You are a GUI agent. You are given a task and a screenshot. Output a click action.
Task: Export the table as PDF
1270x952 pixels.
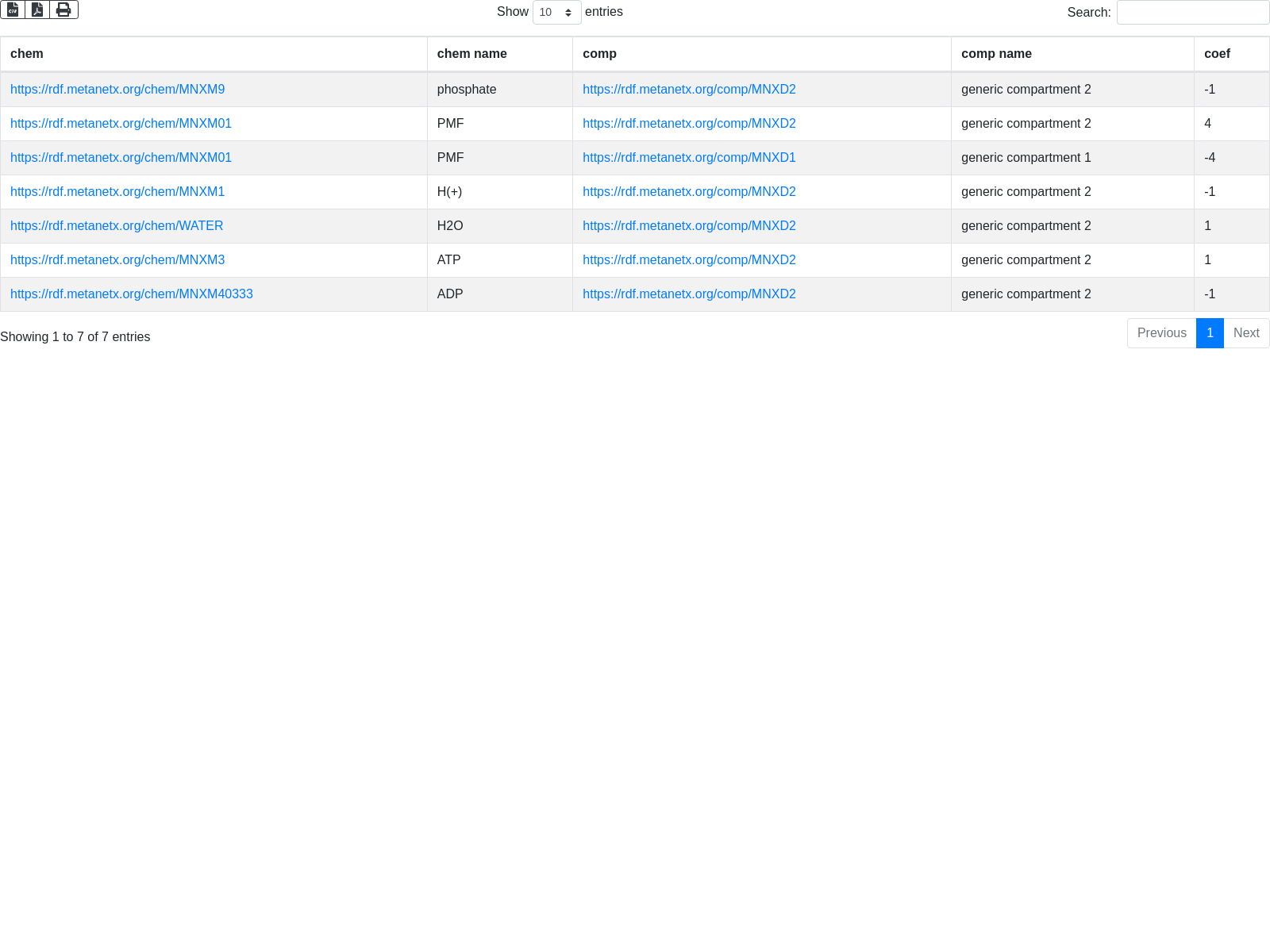tap(37, 10)
